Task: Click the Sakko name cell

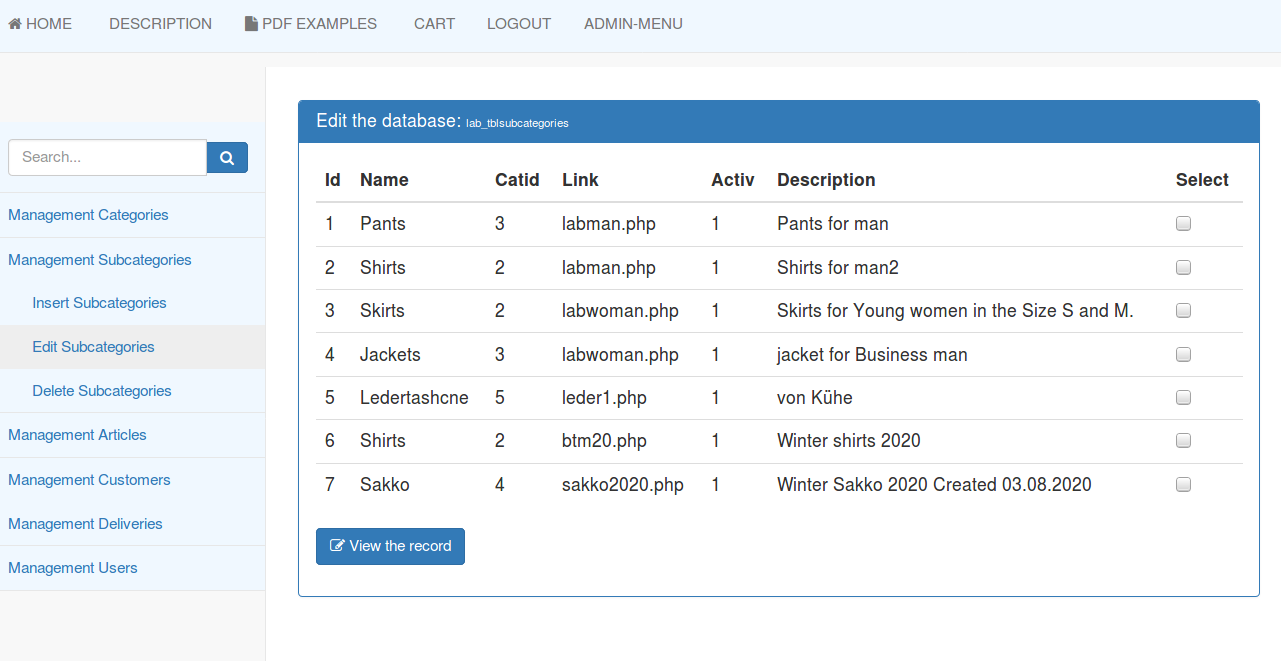Action: [385, 485]
